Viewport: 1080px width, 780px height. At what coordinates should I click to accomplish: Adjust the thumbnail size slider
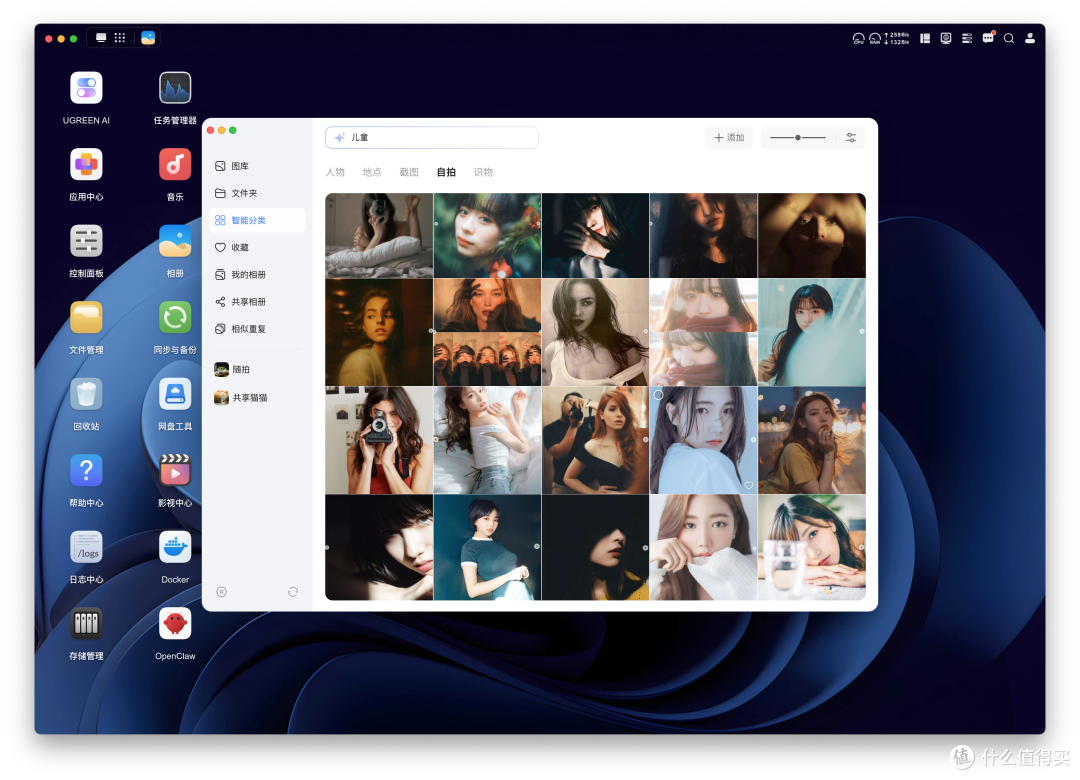point(798,138)
